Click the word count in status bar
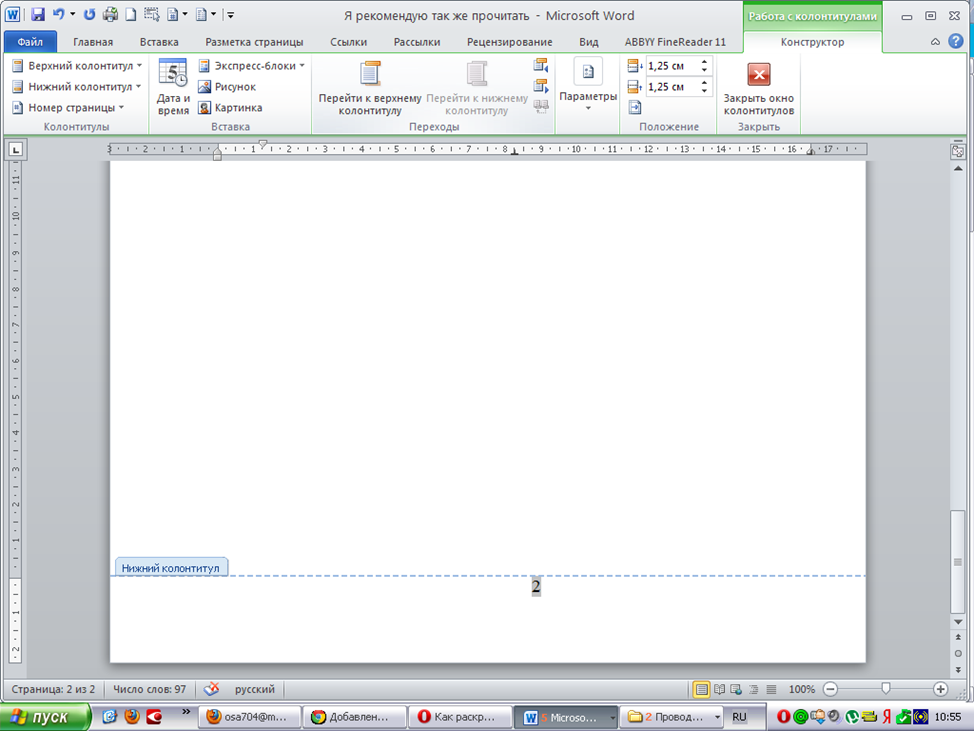974x731 pixels. 150,689
